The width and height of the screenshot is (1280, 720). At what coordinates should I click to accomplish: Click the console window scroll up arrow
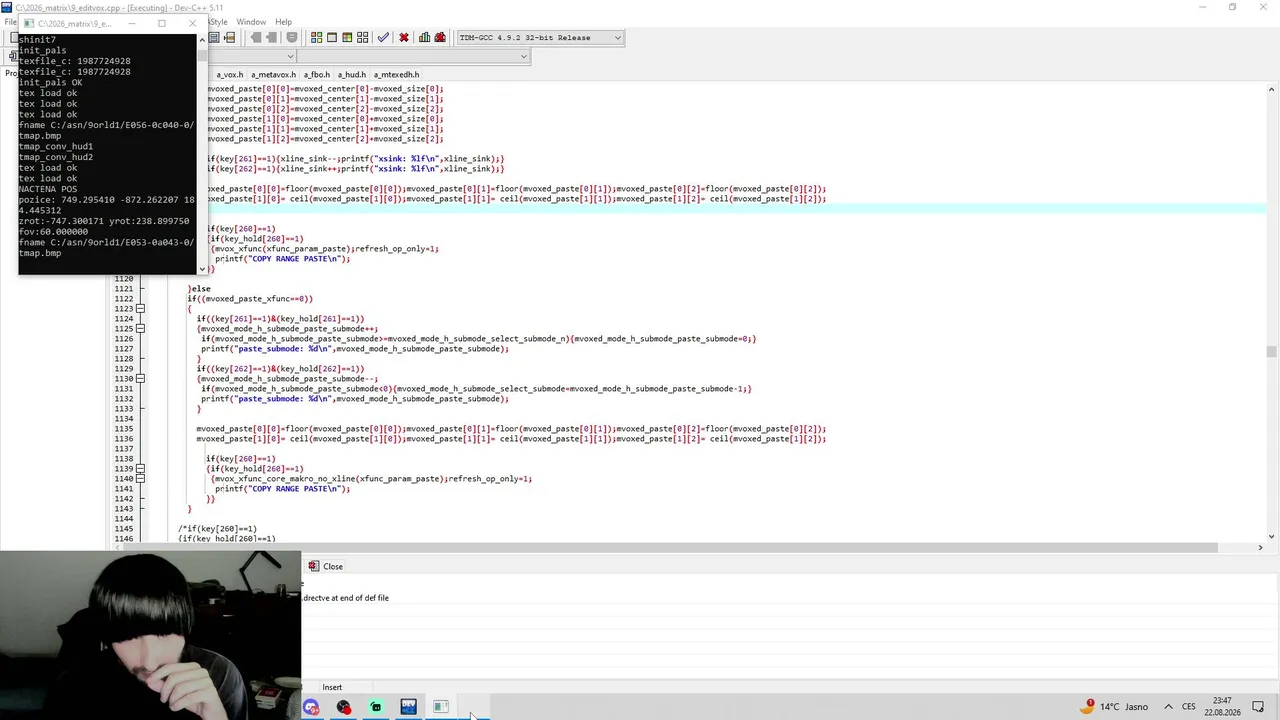point(202,40)
